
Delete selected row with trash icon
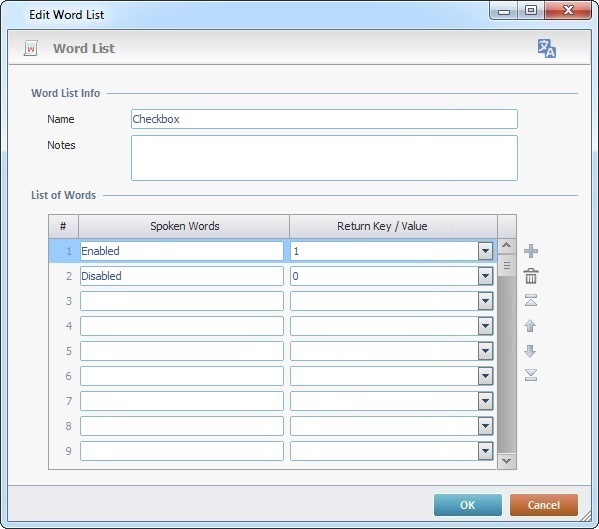tap(531, 276)
